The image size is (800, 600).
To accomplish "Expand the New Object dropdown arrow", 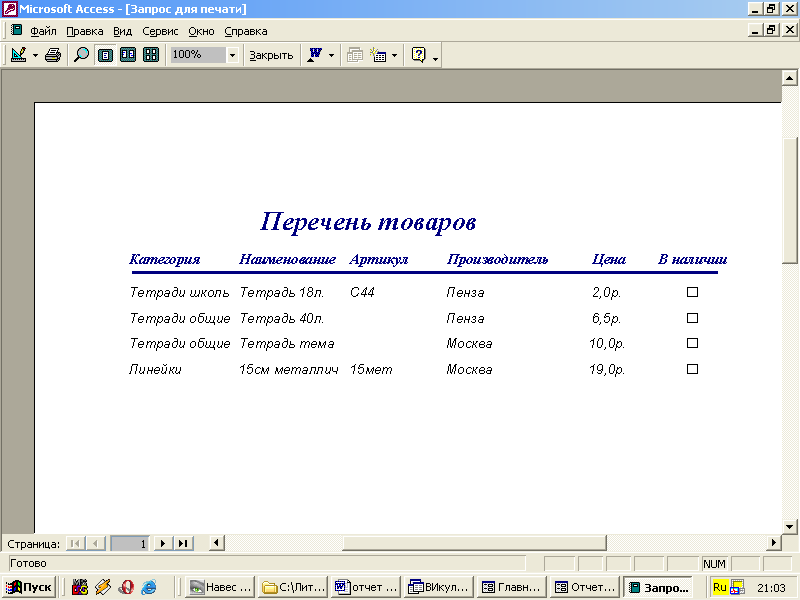I will (x=394, y=55).
